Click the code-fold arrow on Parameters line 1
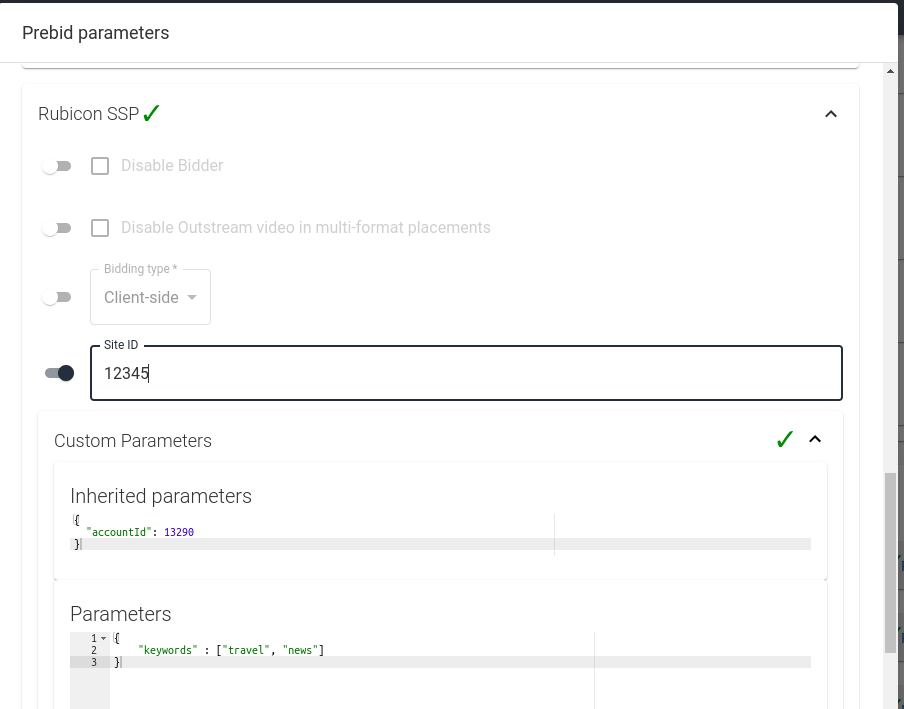The height and width of the screenshot is (709, 904). click(104, 637)
